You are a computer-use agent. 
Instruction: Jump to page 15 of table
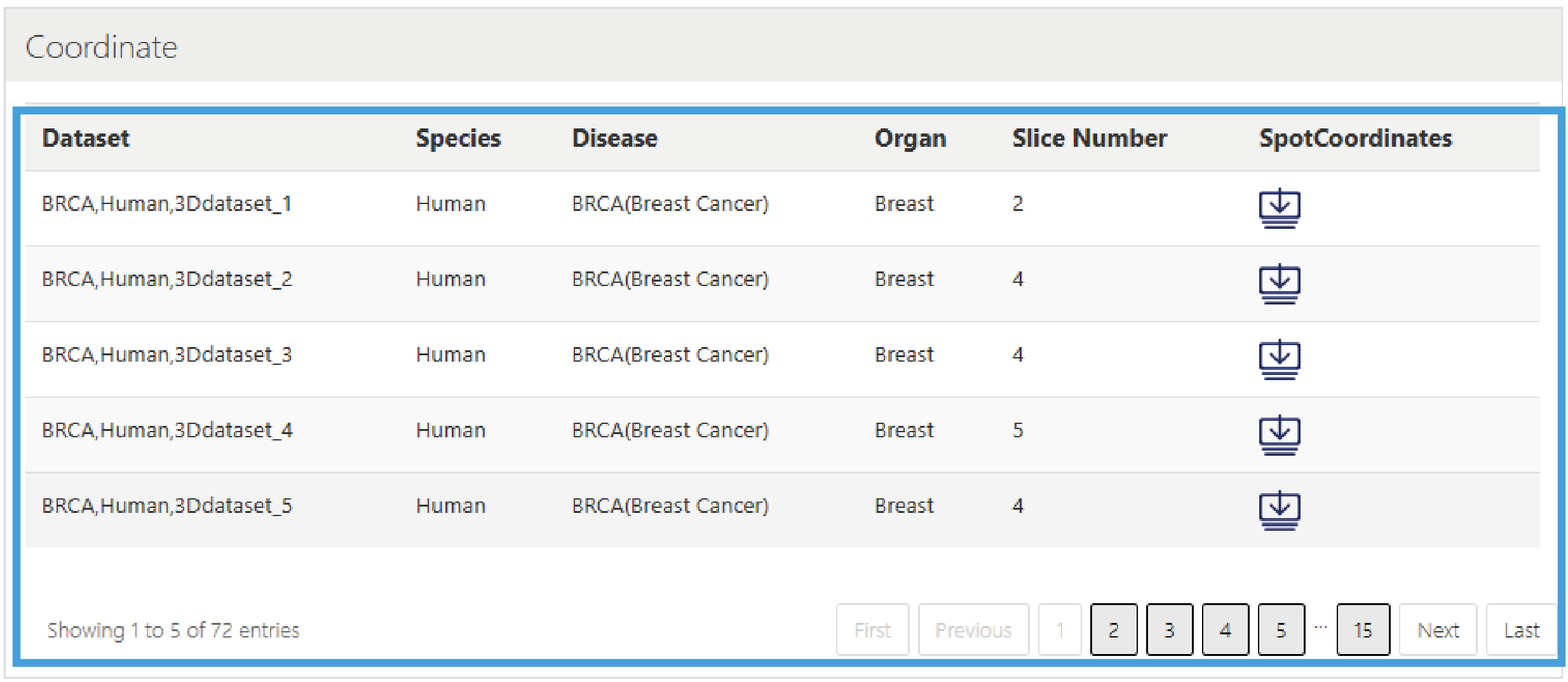(1363, 629)
